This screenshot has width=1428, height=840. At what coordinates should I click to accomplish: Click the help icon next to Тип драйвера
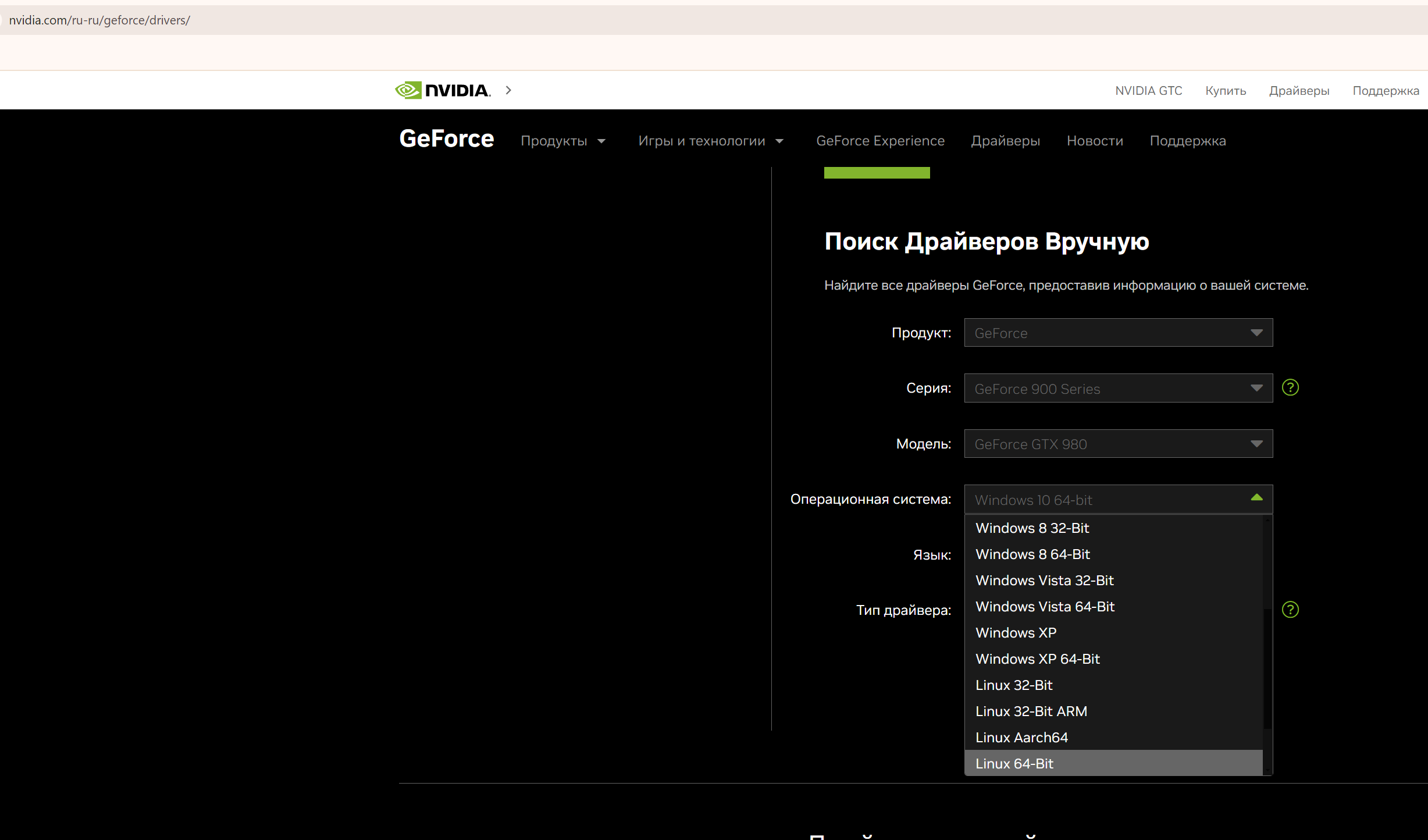pyautogui.click(x=1290, y=610)
